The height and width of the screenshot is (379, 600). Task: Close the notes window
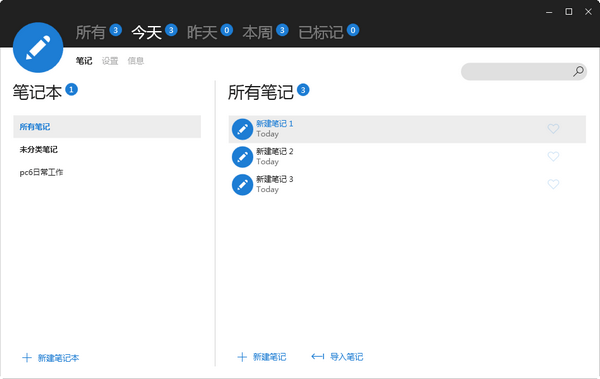click(589, 12)
